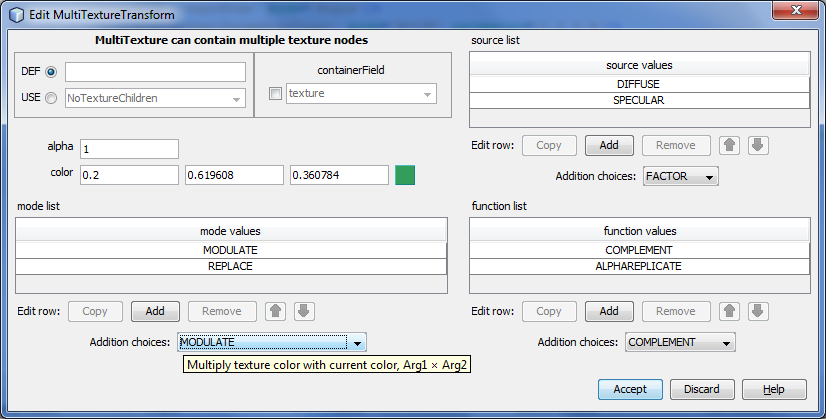The height and width of the screenshot is (419, 826).
Task: Click the MultiTextureTransform title bar icon
Action: pyautogui.click(x=16, y=15)
